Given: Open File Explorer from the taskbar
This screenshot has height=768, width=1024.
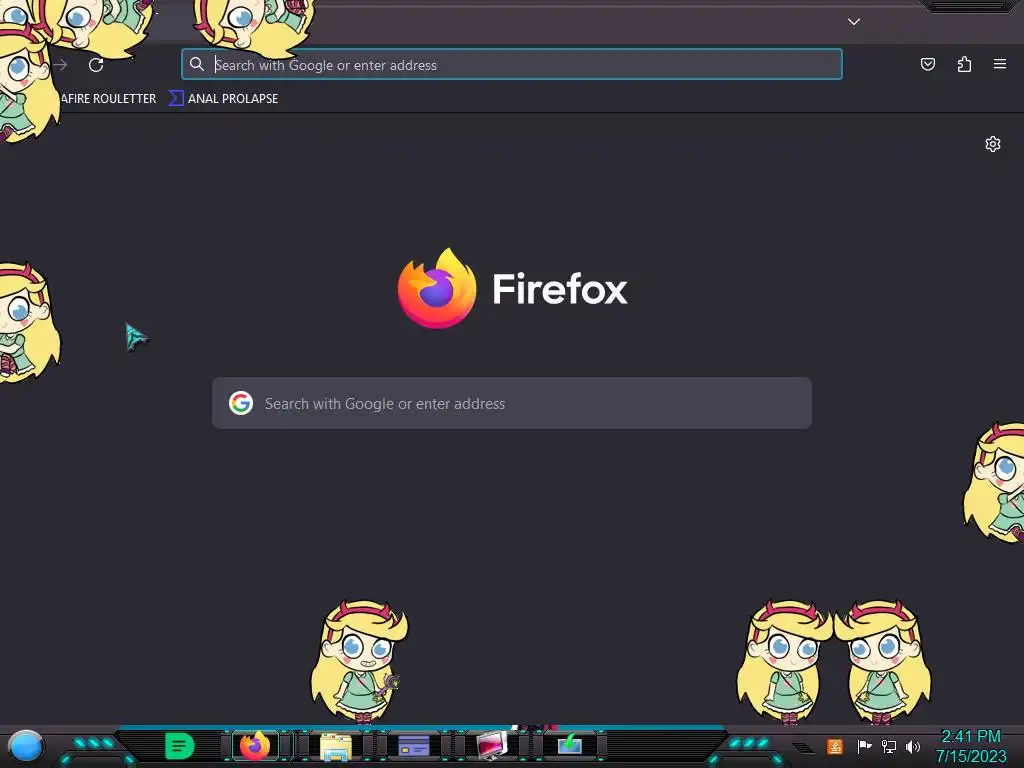Looking at the screenshot, I should tap(336, 746).
